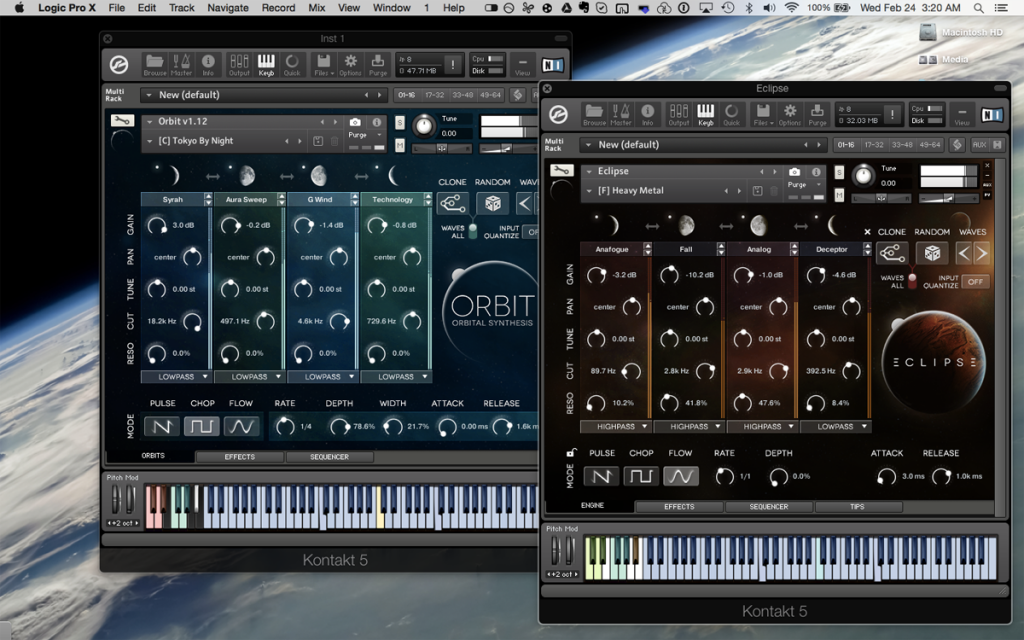1024x640 pixels.
Task: Open the Track menu in the menu bar
Action: [182, 8]
